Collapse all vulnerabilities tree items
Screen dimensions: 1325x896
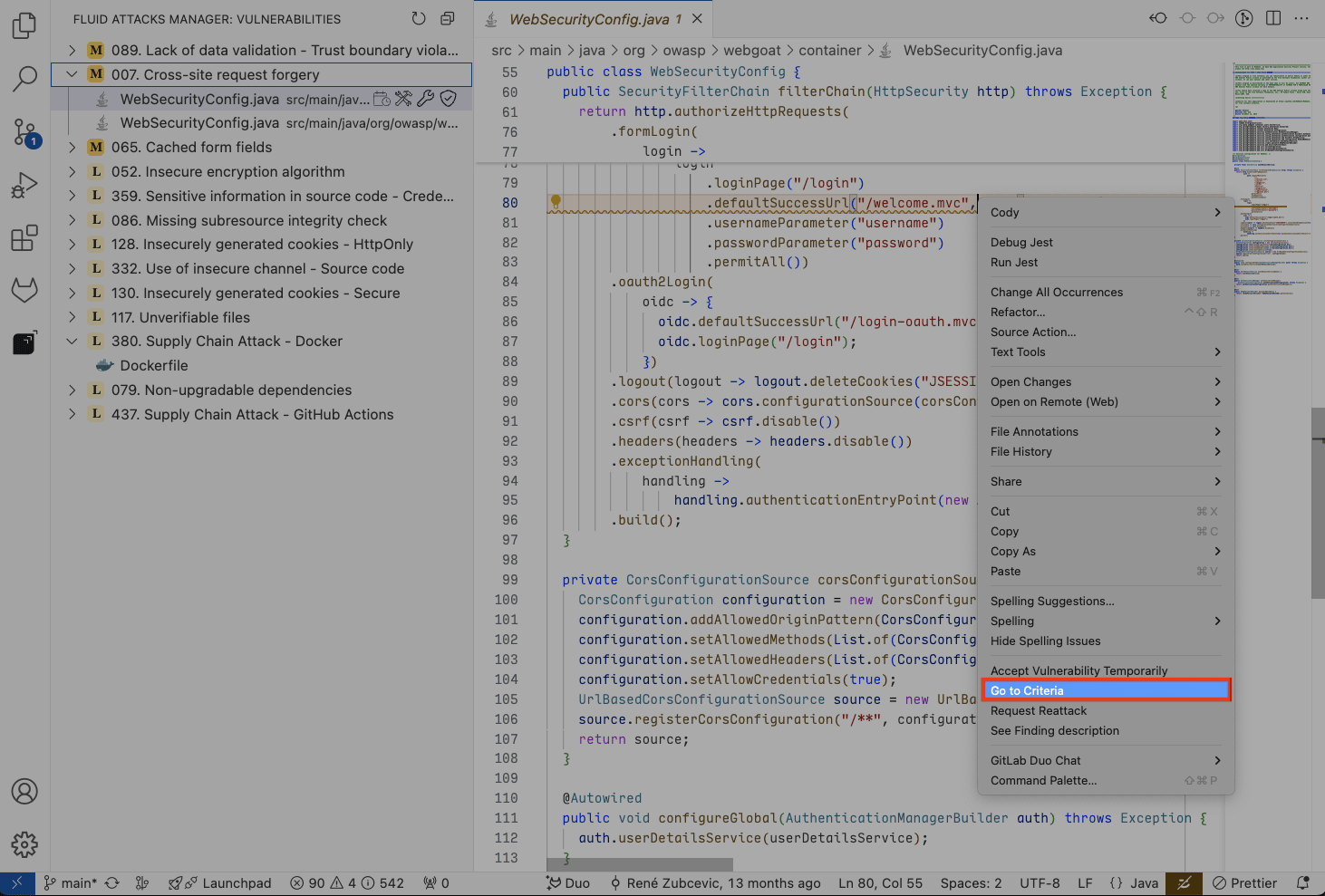[x=448, y=19]
